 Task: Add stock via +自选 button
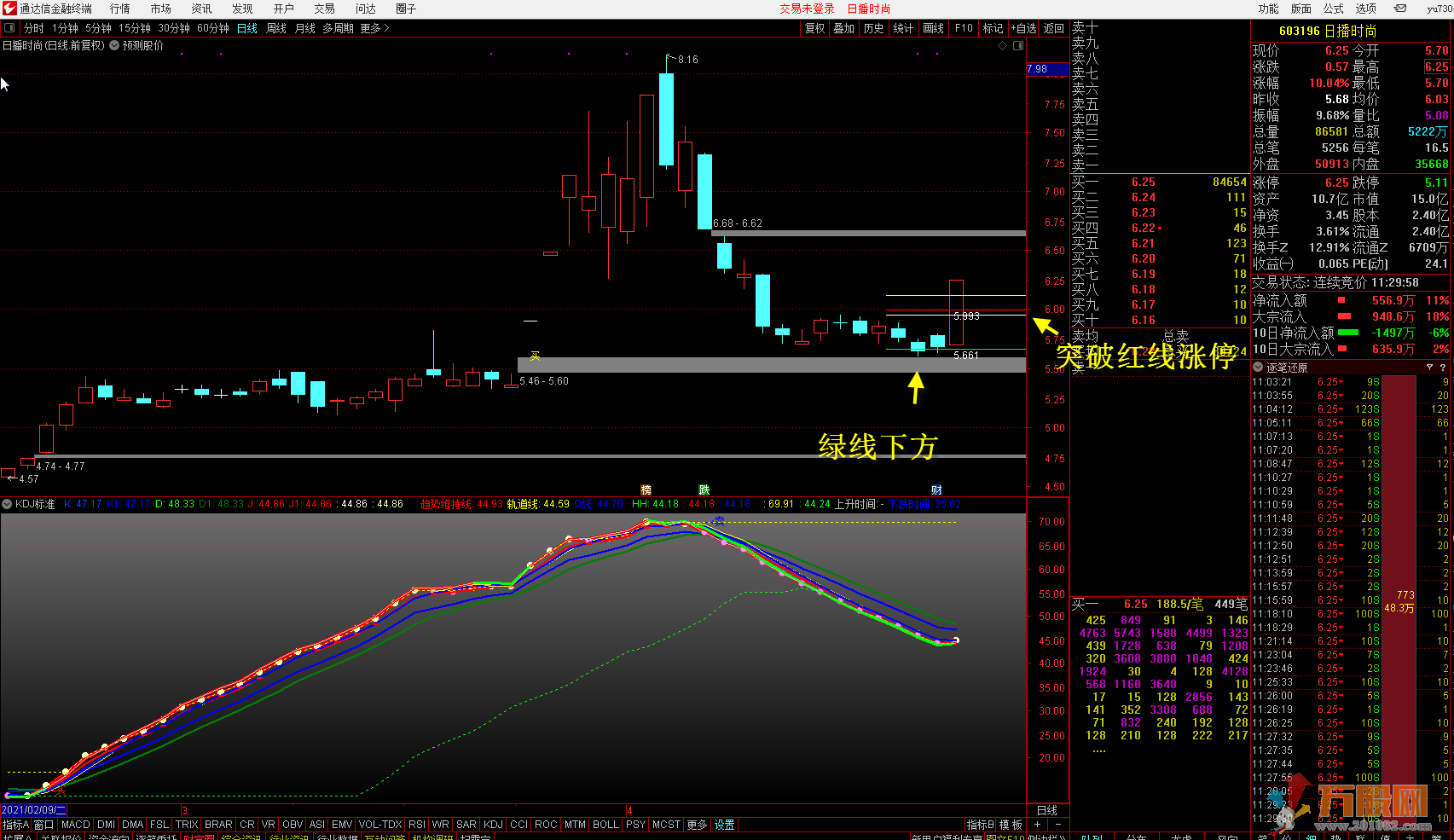1024,28
